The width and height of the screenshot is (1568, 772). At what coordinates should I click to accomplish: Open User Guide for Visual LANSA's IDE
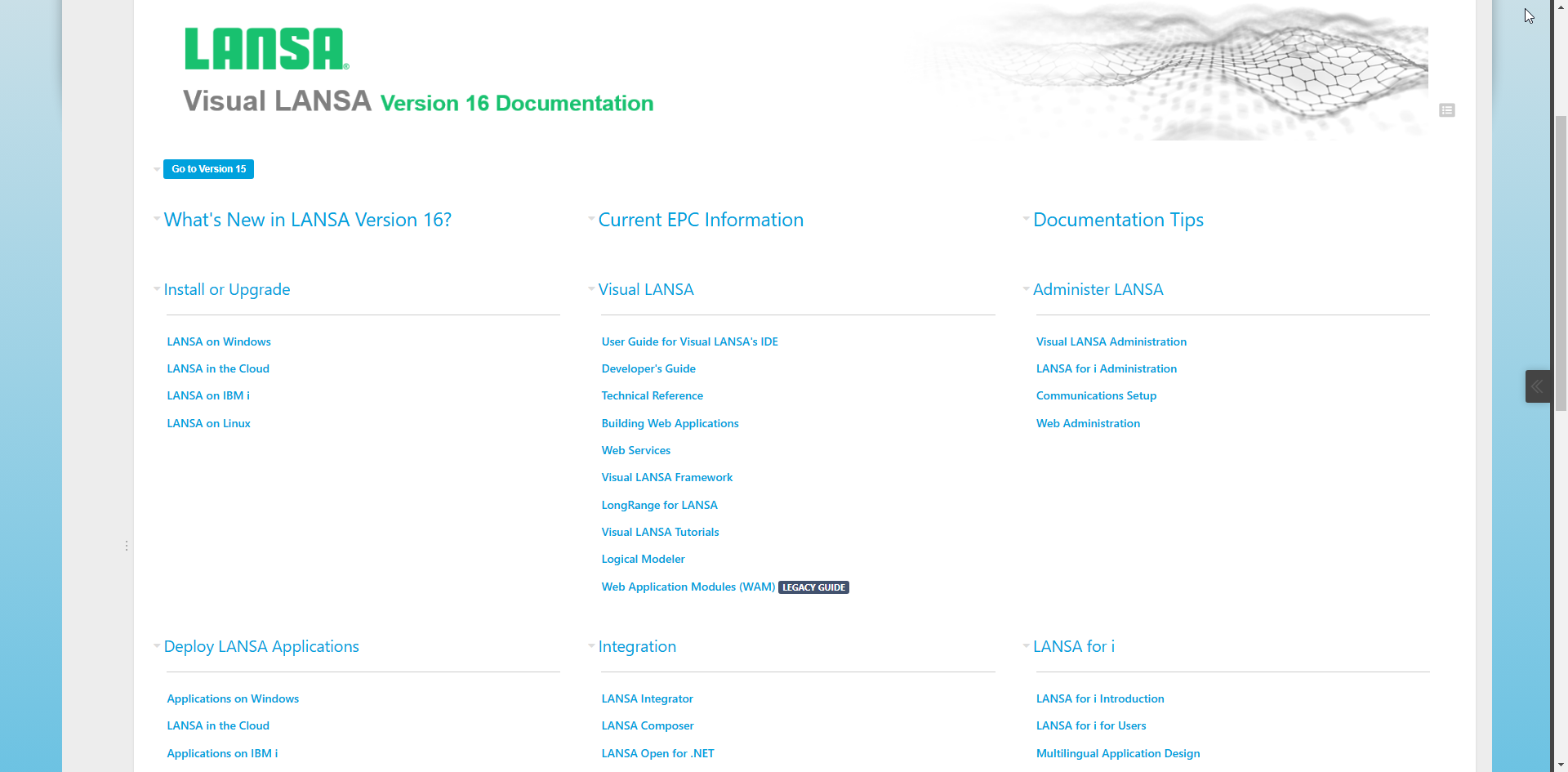coord(689,341)
